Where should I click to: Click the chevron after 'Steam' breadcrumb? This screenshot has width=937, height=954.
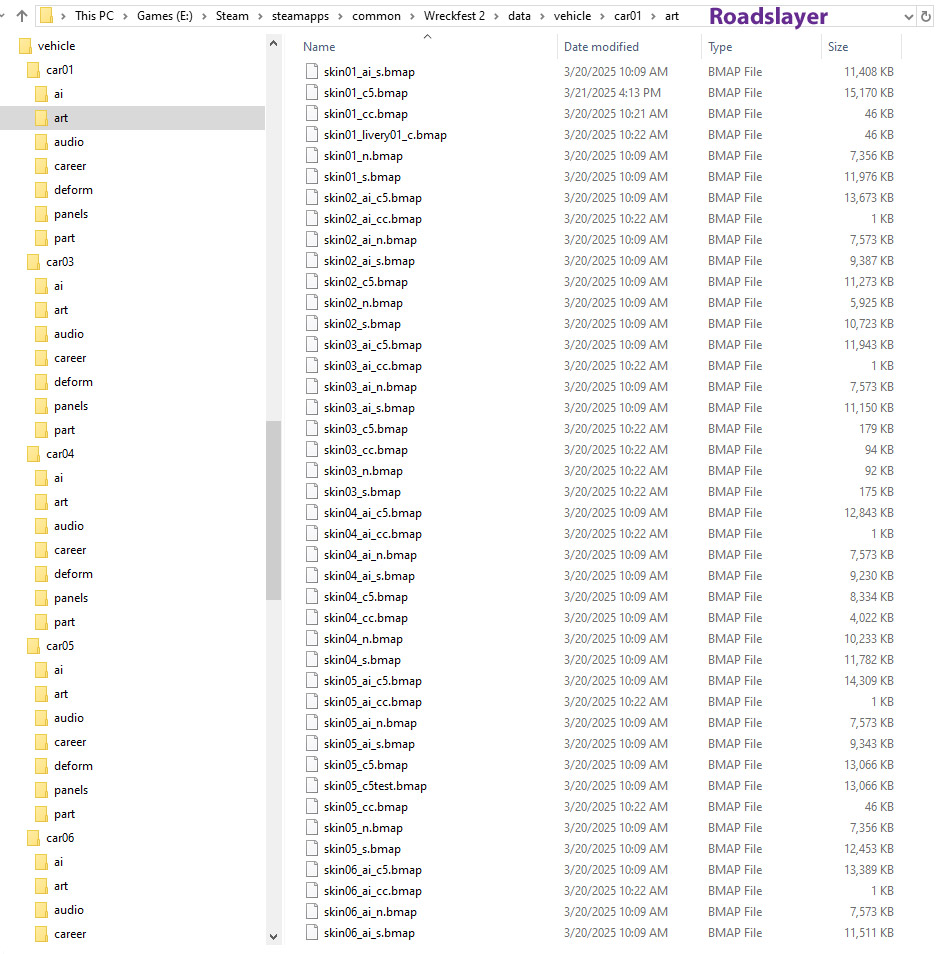[260, 16]
